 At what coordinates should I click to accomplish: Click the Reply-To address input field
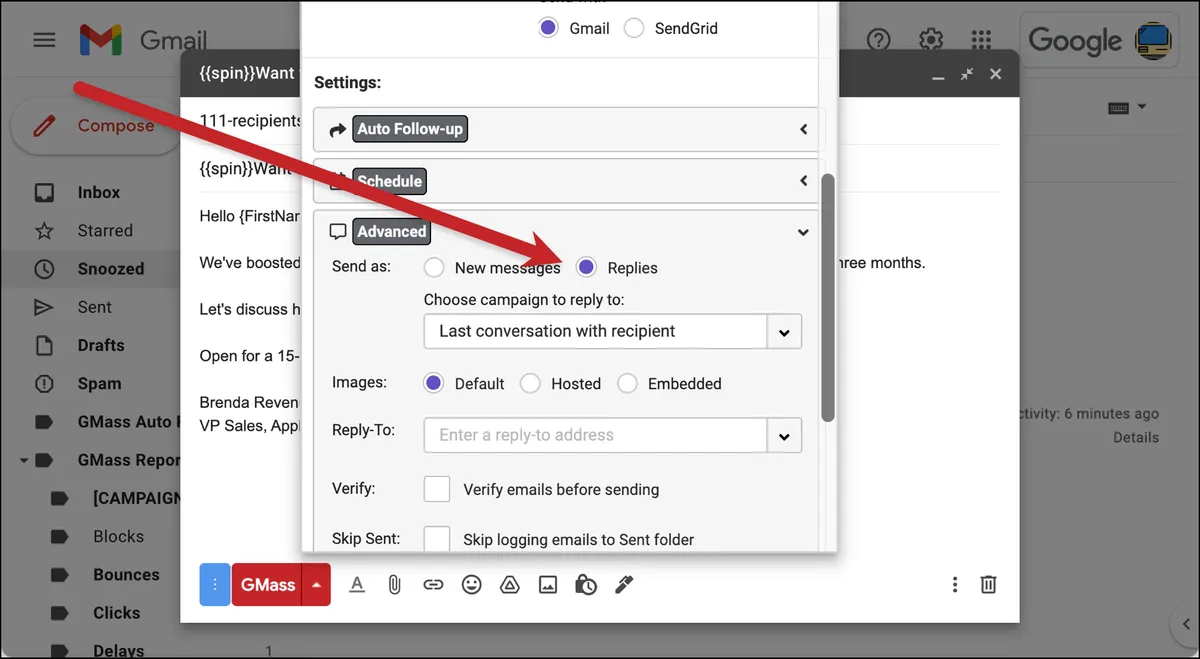pyautogui.click(x=596, y=435)
